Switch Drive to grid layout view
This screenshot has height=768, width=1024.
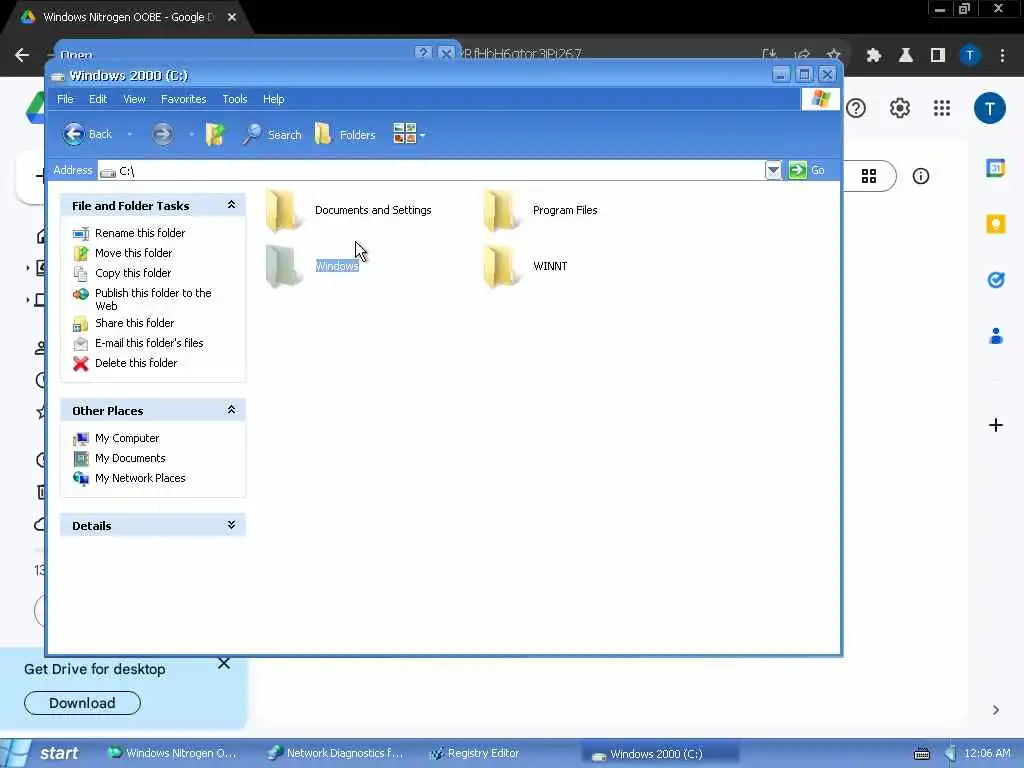click(x=869, y=176)
